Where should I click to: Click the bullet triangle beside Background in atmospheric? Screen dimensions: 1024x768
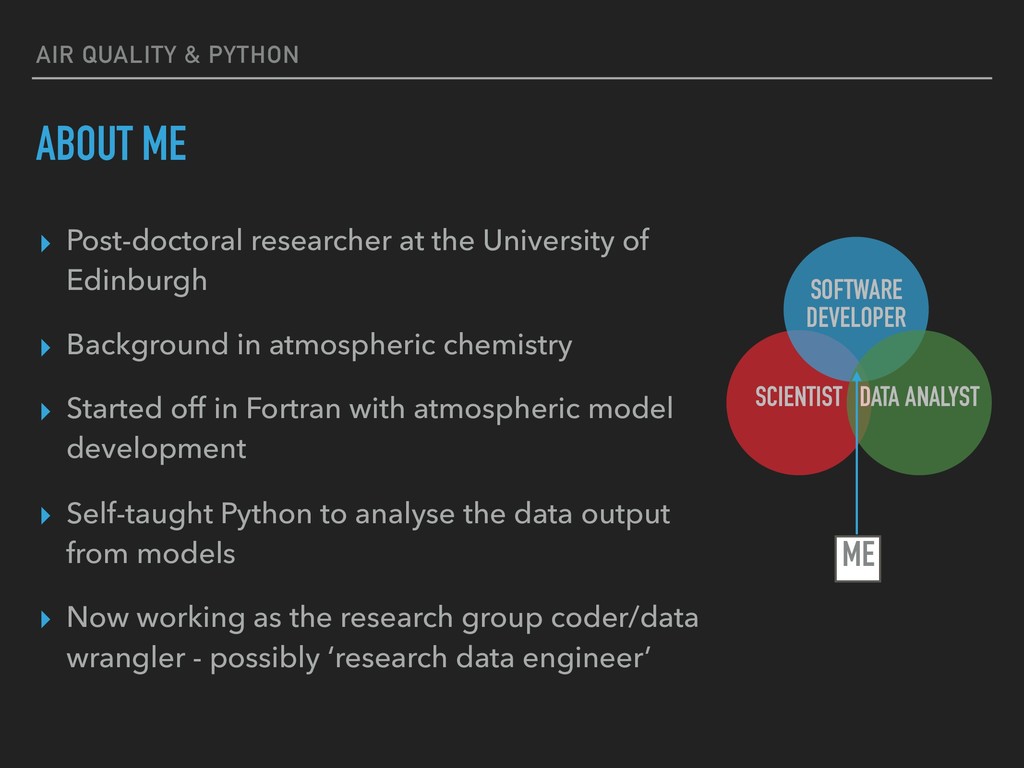pyautogui.click(x=45, y=347)
